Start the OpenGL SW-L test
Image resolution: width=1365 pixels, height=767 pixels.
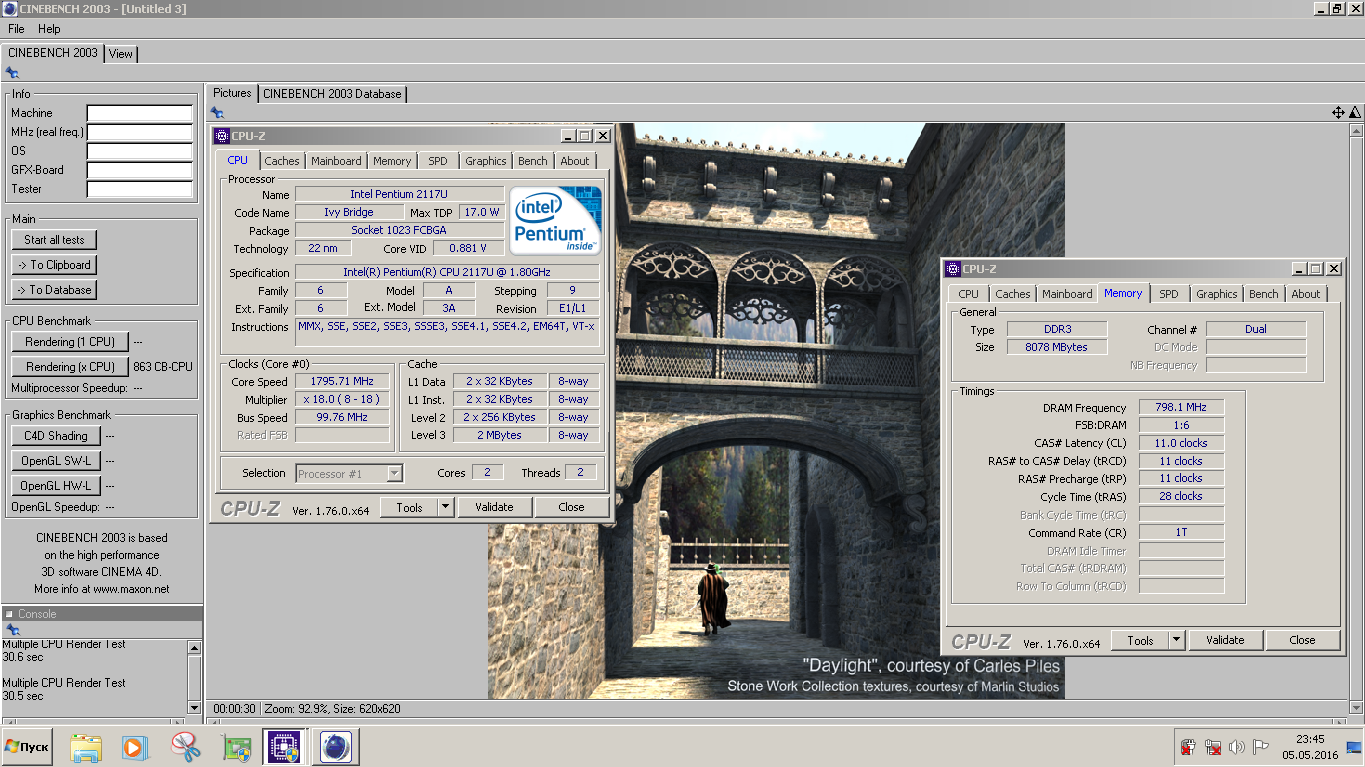click(56, 461)
